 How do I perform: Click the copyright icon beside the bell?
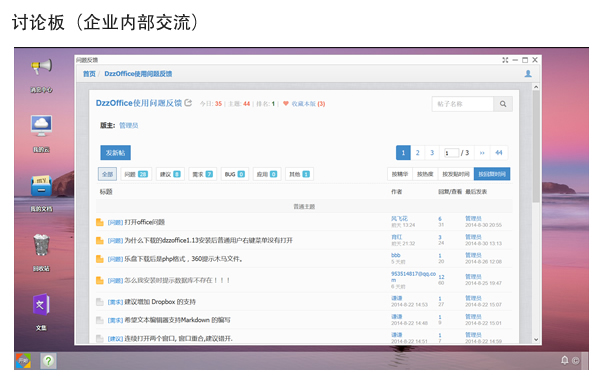[575, 361]
